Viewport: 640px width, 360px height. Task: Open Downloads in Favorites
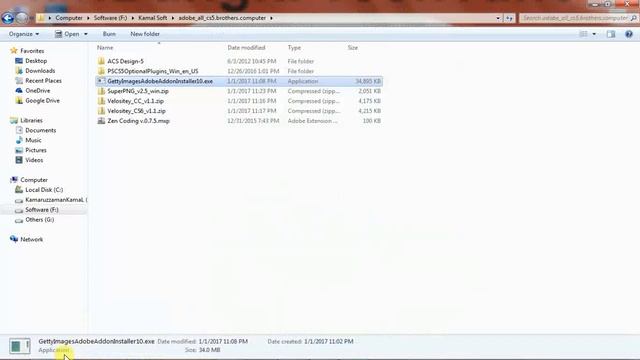[40, 71]
